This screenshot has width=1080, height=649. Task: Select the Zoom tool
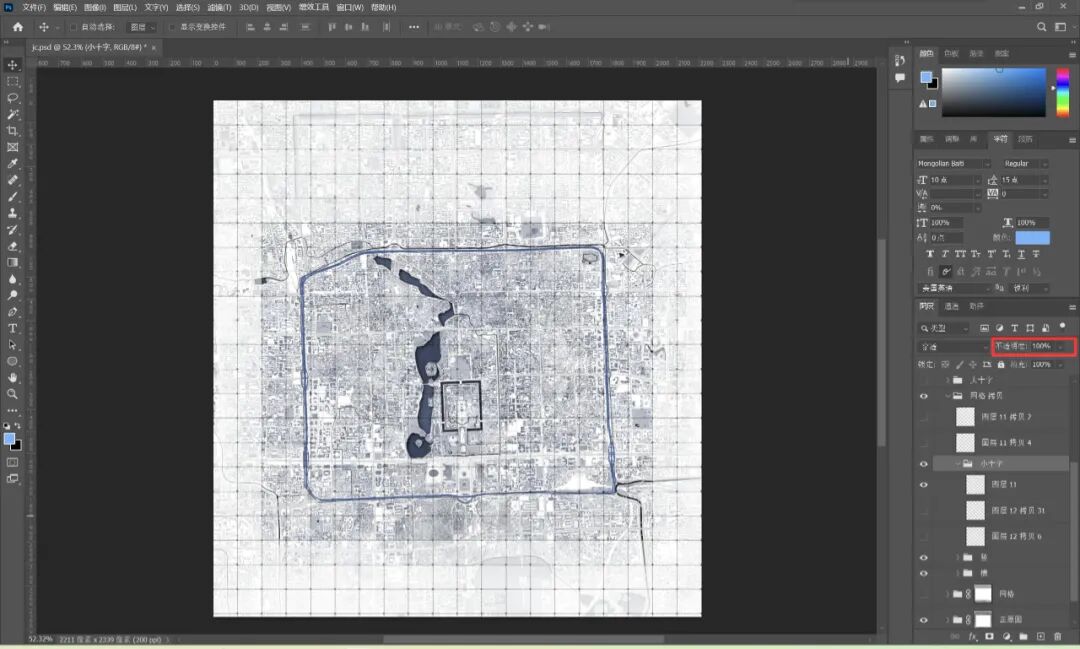12,394
